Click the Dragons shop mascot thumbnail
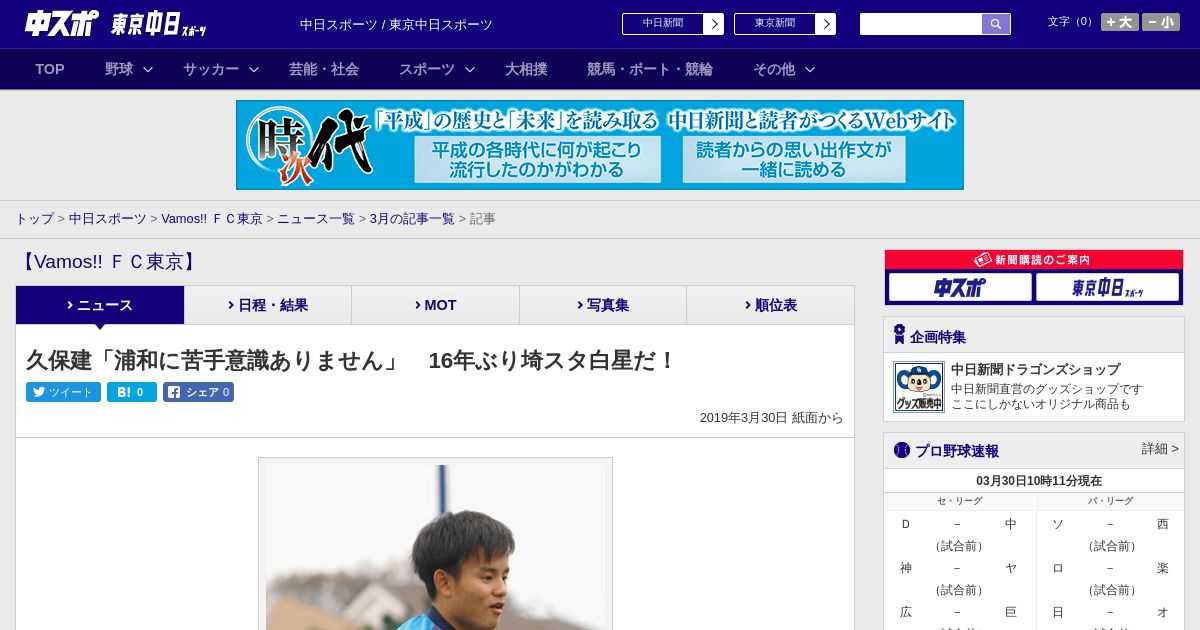 click(x=919, y=387)
